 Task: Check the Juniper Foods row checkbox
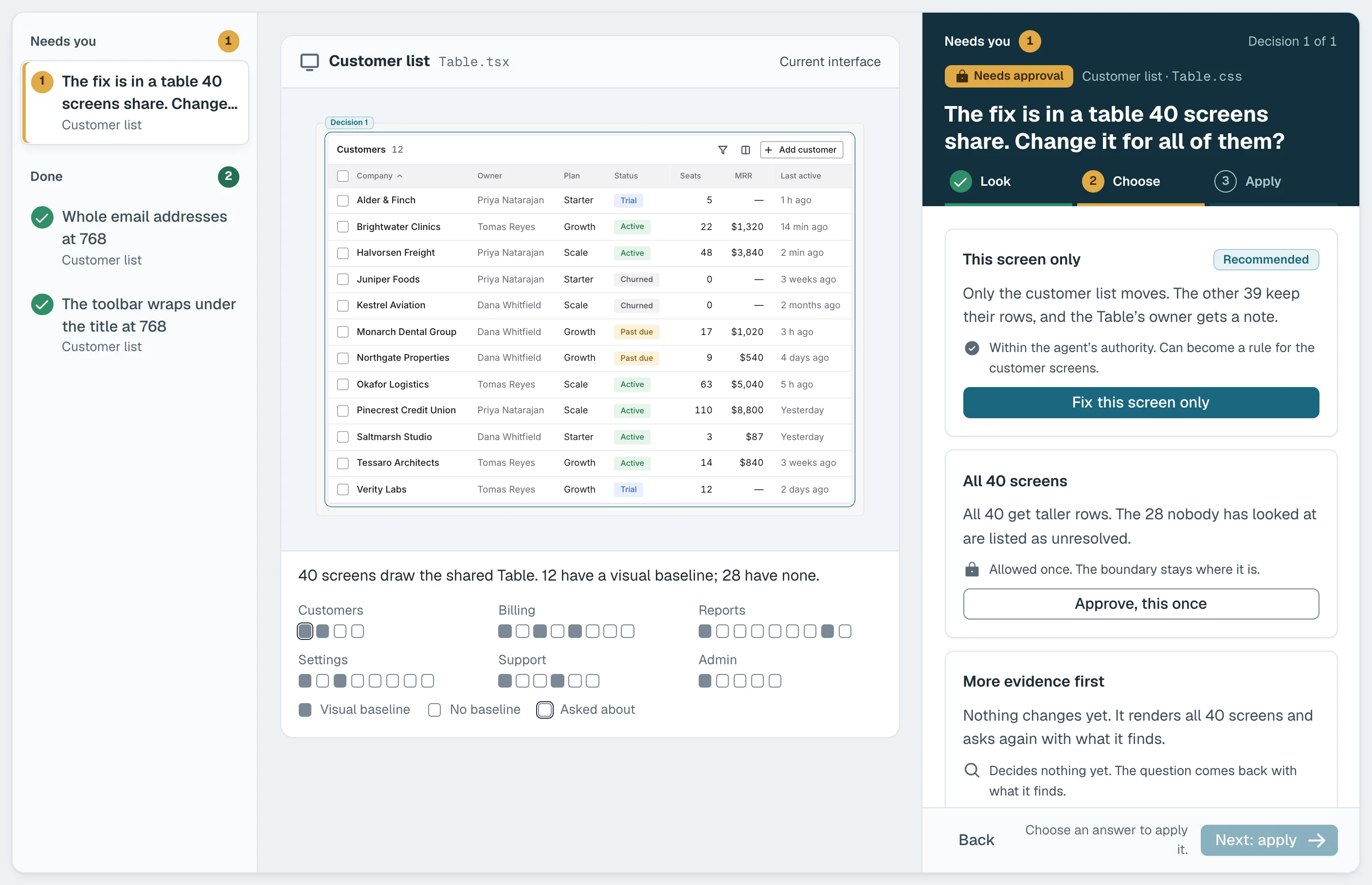(x=343, y=279)
